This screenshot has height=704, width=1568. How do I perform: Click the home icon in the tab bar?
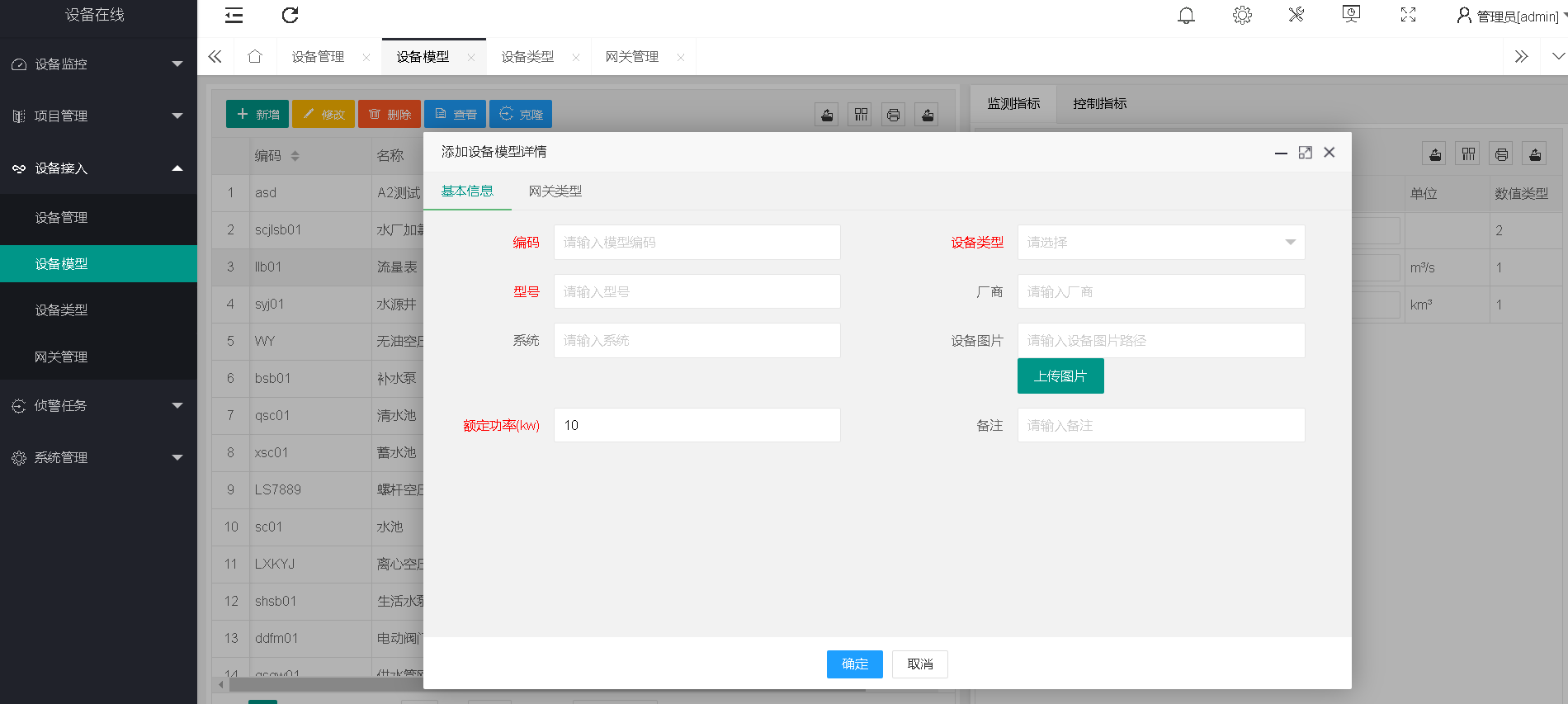click(x=255, y=56)
